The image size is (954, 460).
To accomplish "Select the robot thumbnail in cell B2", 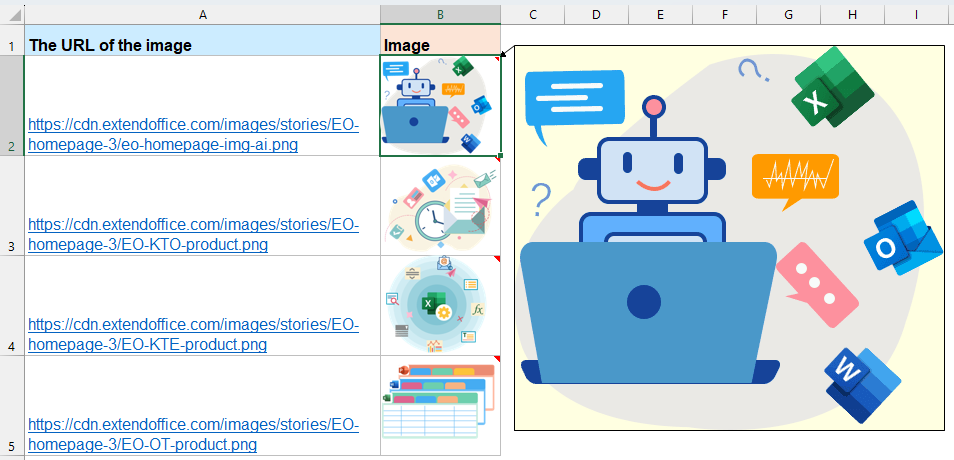I will (x=440, y=106).
